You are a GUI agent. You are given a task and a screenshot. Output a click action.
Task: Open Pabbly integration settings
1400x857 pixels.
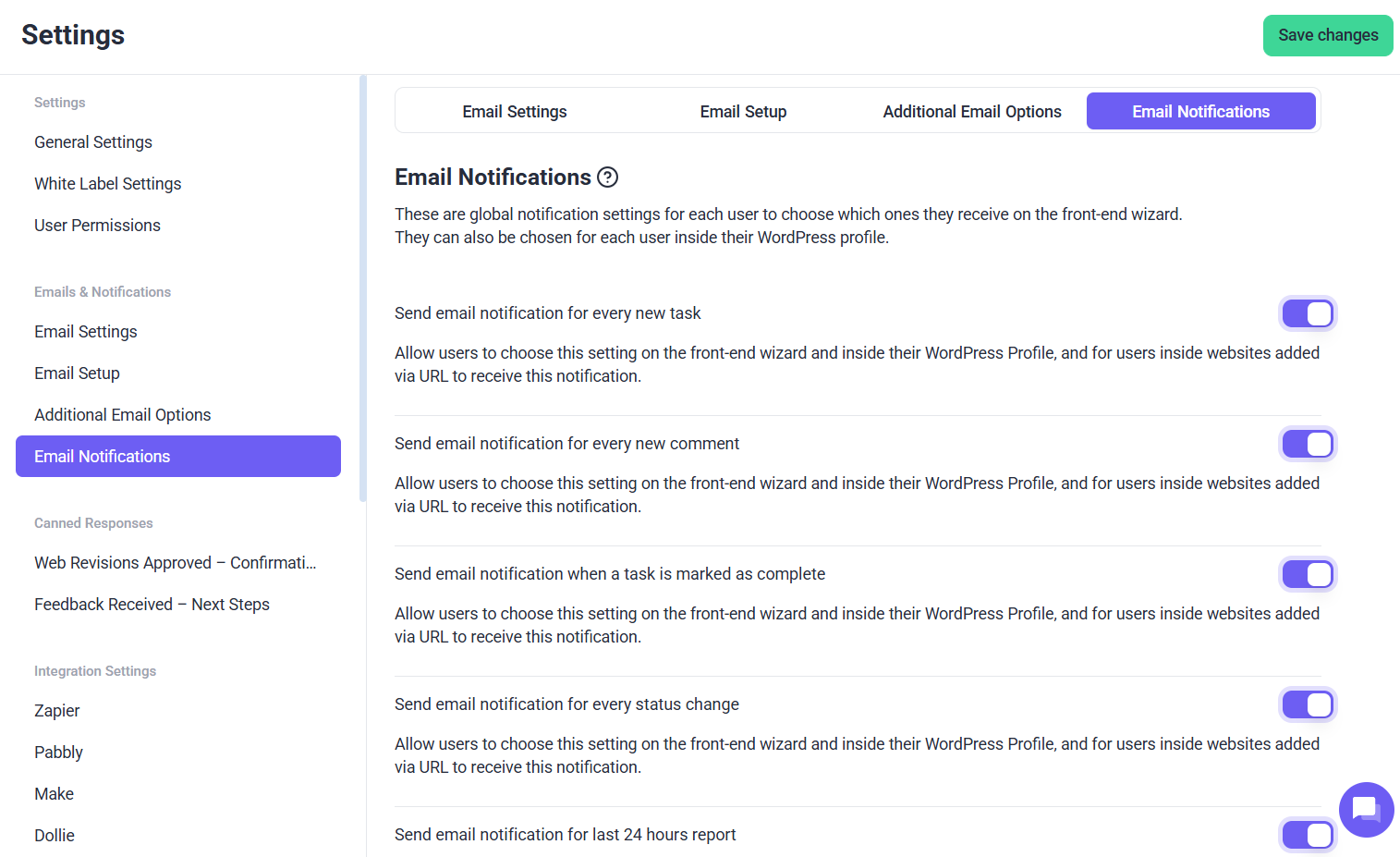[58, 753]
